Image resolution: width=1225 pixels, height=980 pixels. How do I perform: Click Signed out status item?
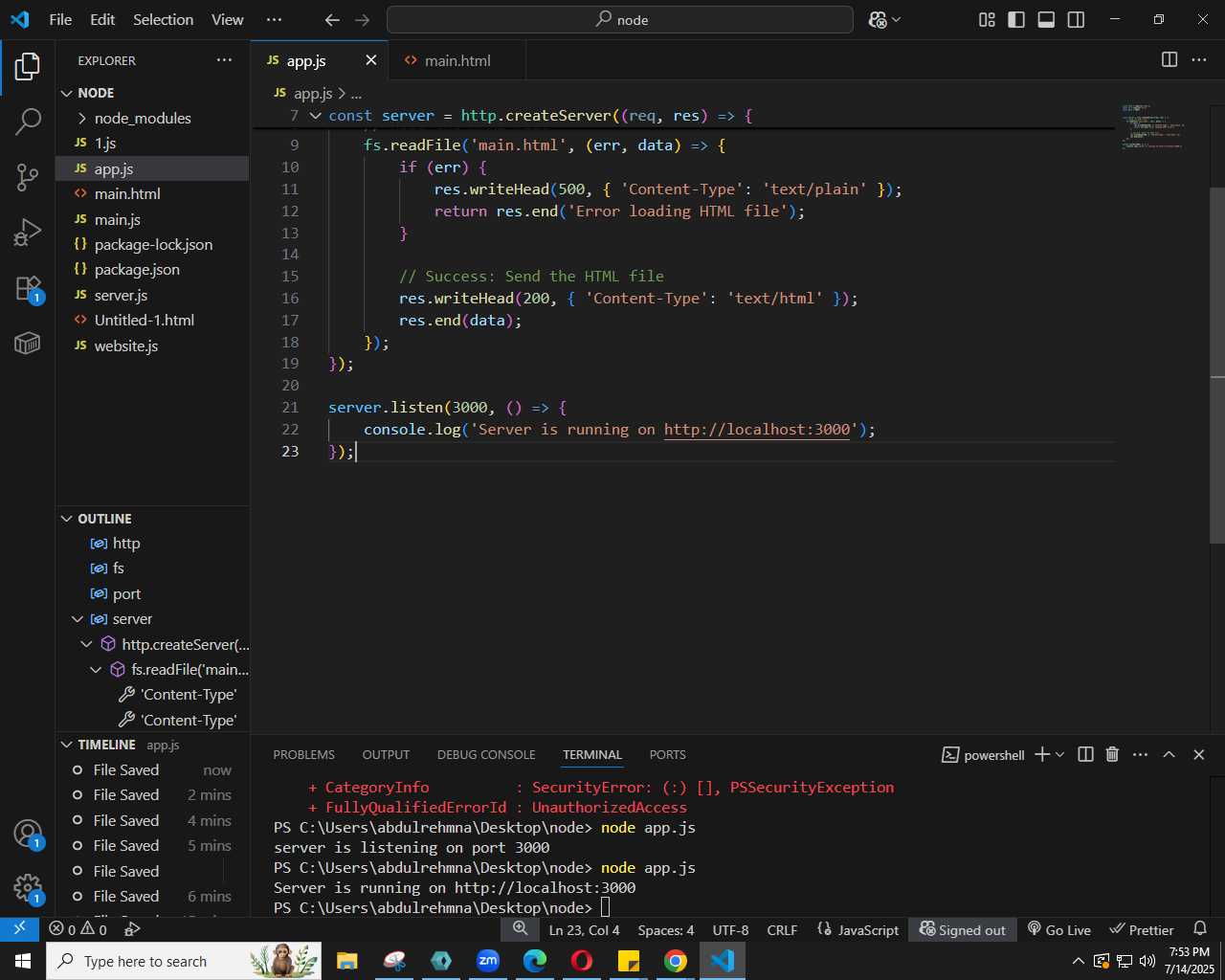click(x=962, y=929)
